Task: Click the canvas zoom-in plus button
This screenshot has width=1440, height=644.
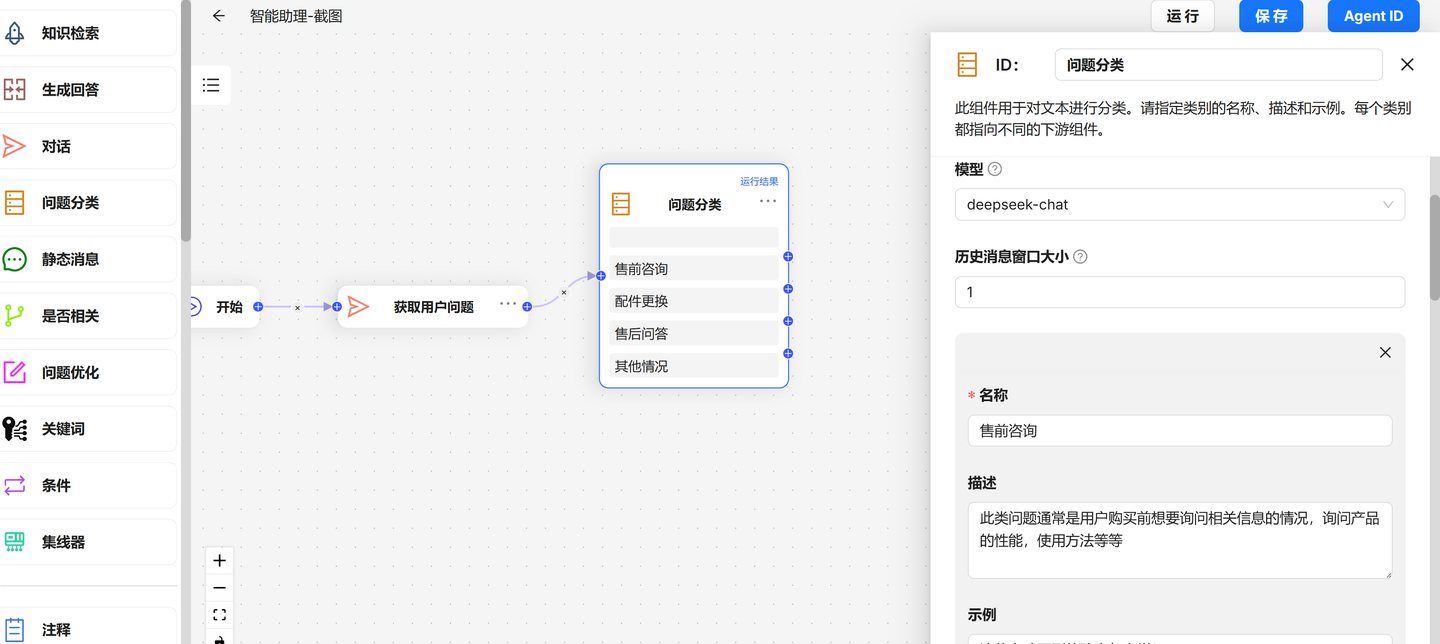Action: click(219, 560)
